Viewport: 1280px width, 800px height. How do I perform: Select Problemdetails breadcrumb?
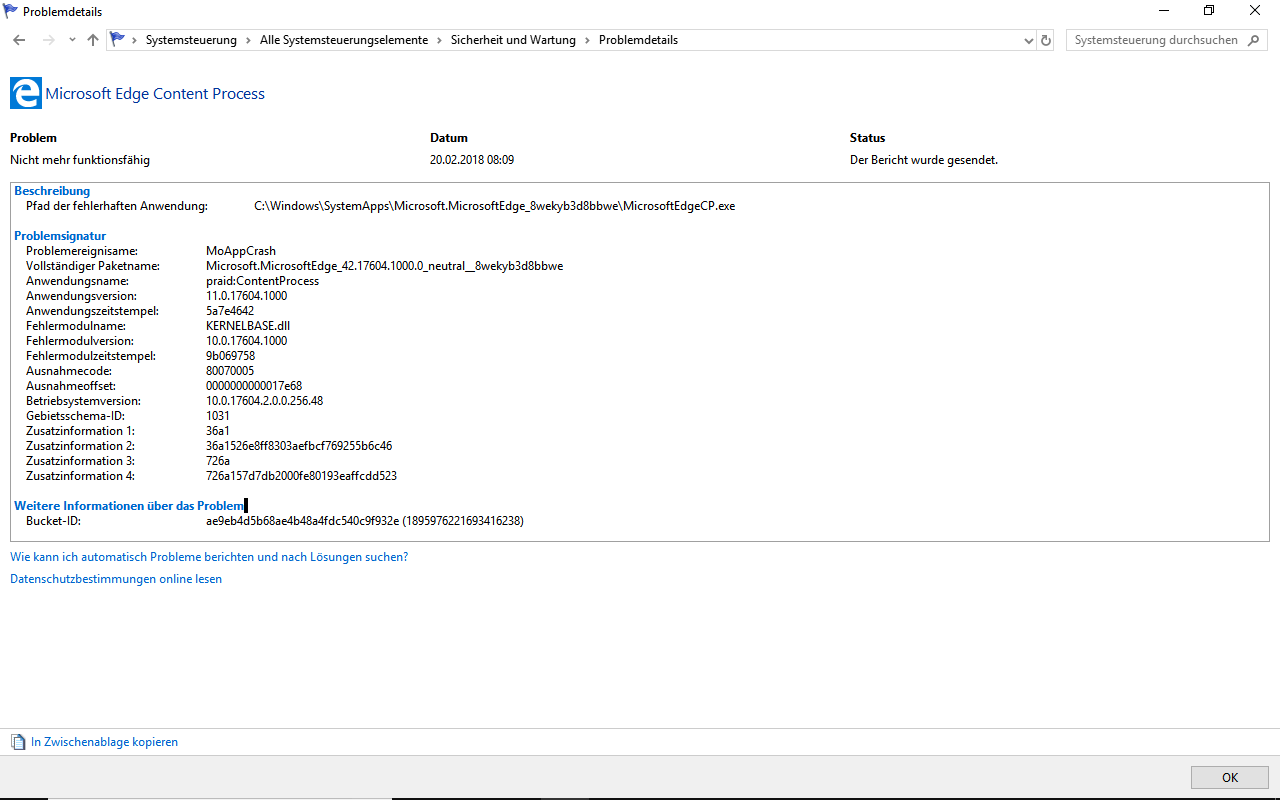pos(638,40)
